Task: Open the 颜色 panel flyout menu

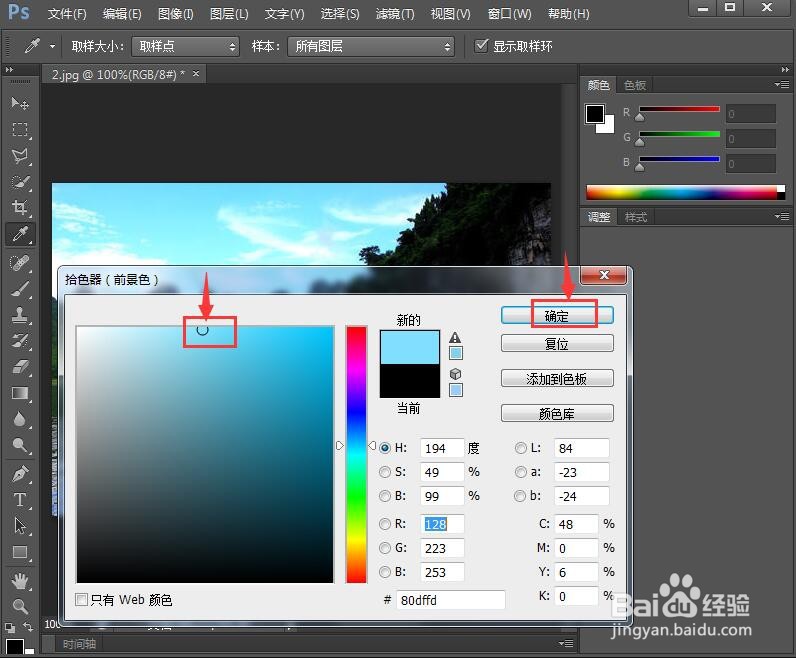Action: tap(782, 84)
